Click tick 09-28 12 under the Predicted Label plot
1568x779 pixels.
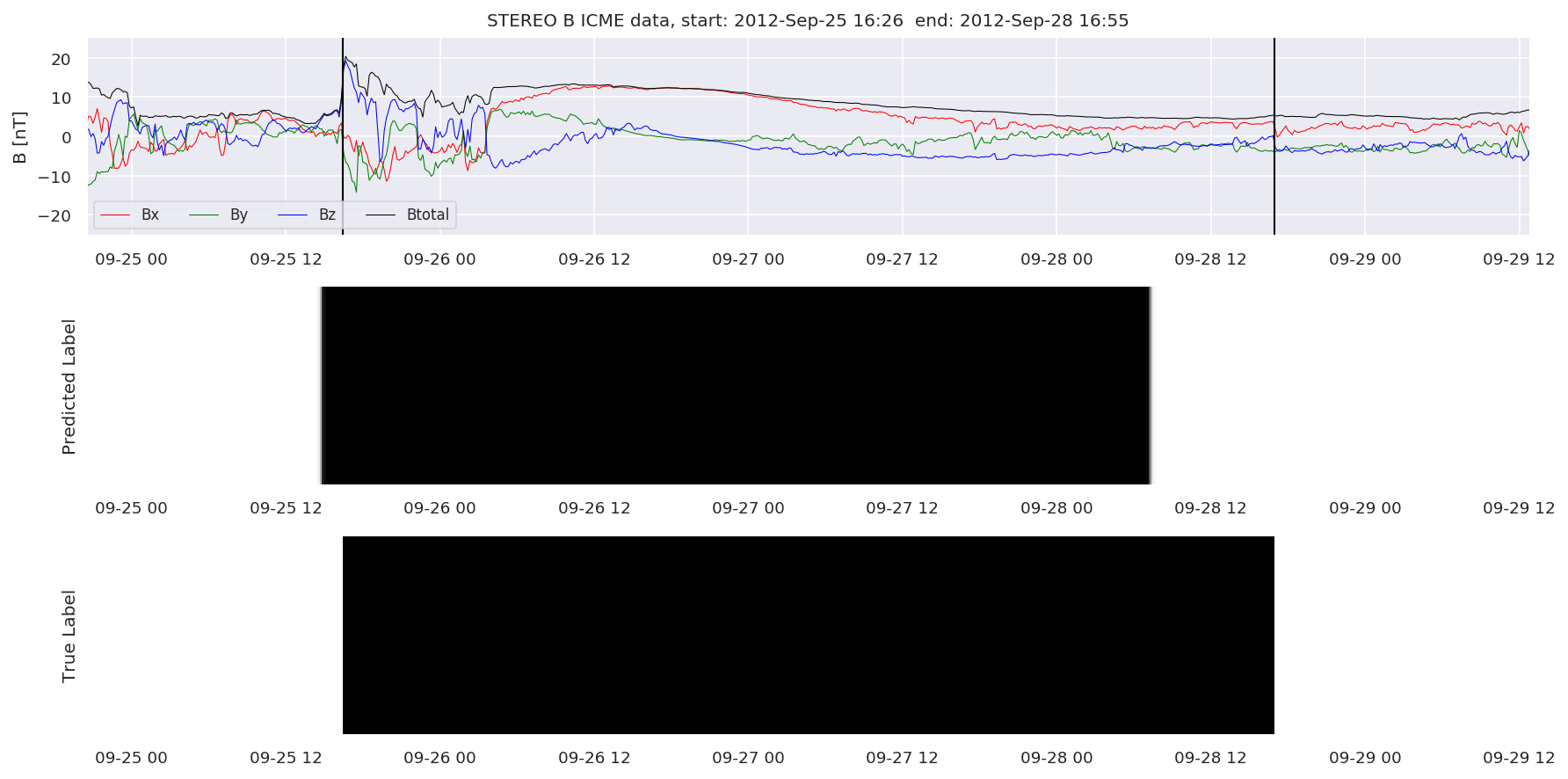click(x=1211, y=508)
